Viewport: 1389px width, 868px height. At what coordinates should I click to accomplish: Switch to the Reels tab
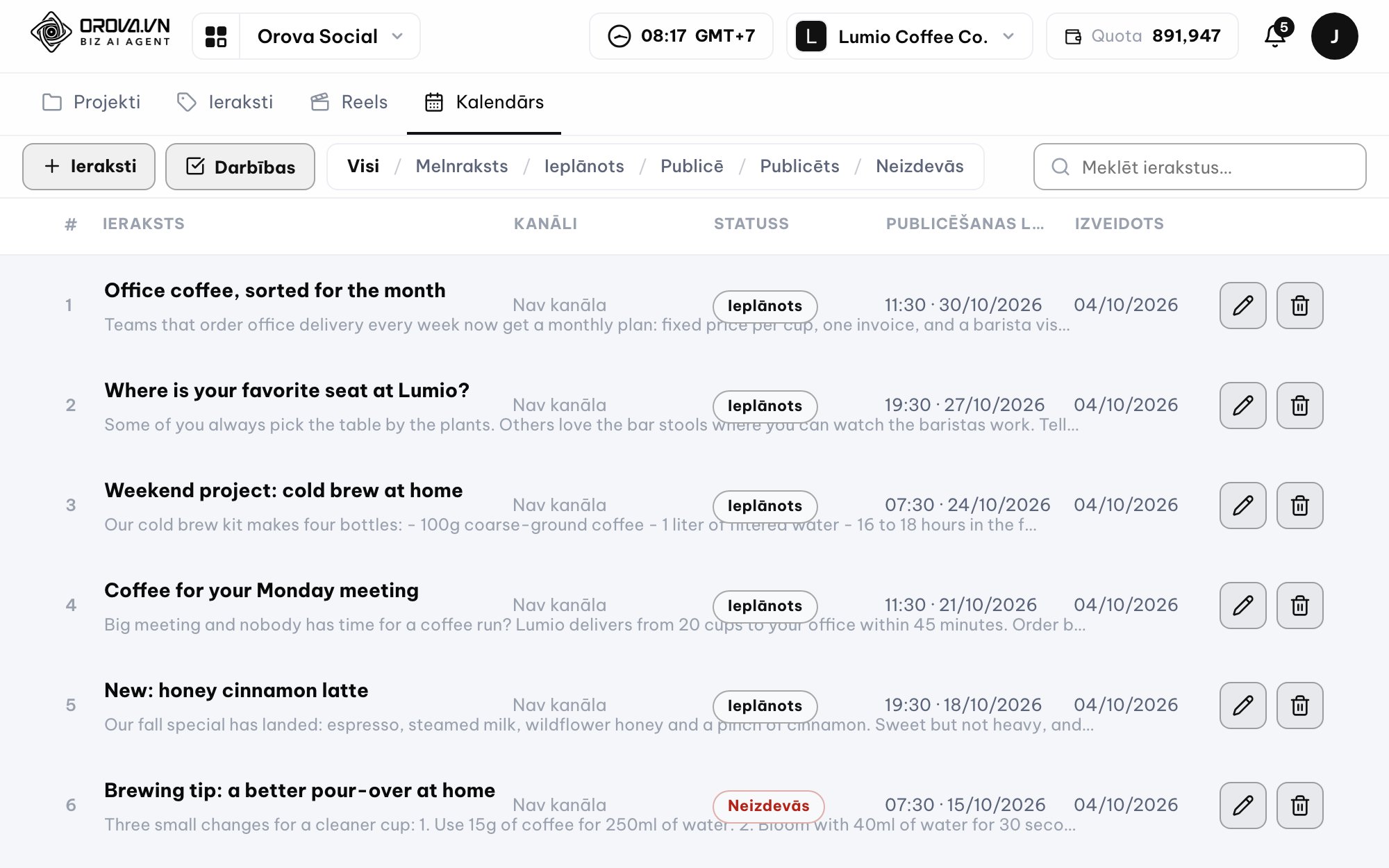tap(349, 102)
